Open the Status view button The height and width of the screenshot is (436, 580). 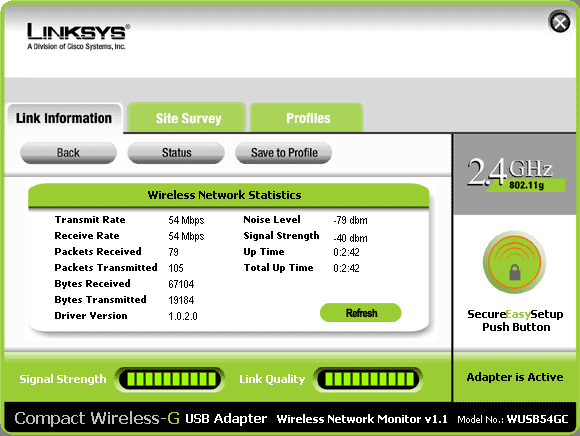pyautogui.click(x=176, y=153)
